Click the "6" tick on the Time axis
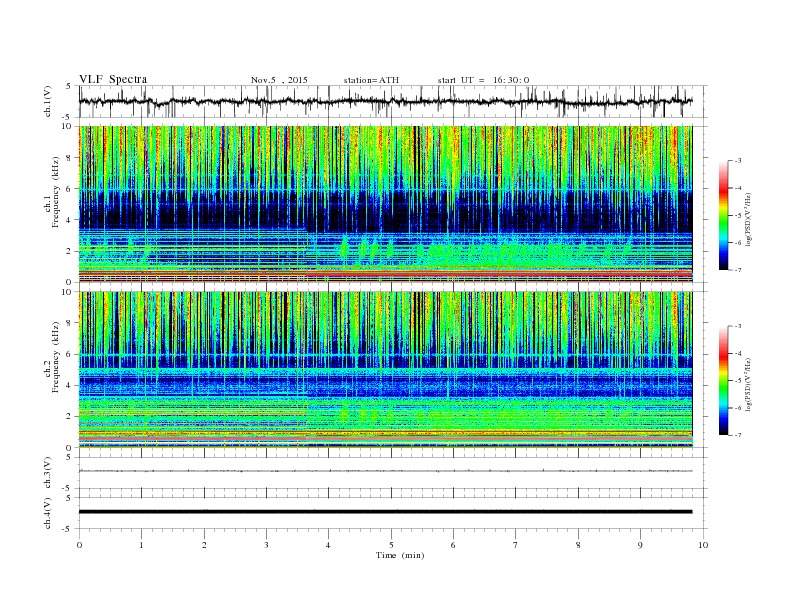The width and height of the screenshot is (792, 612). 453,545
